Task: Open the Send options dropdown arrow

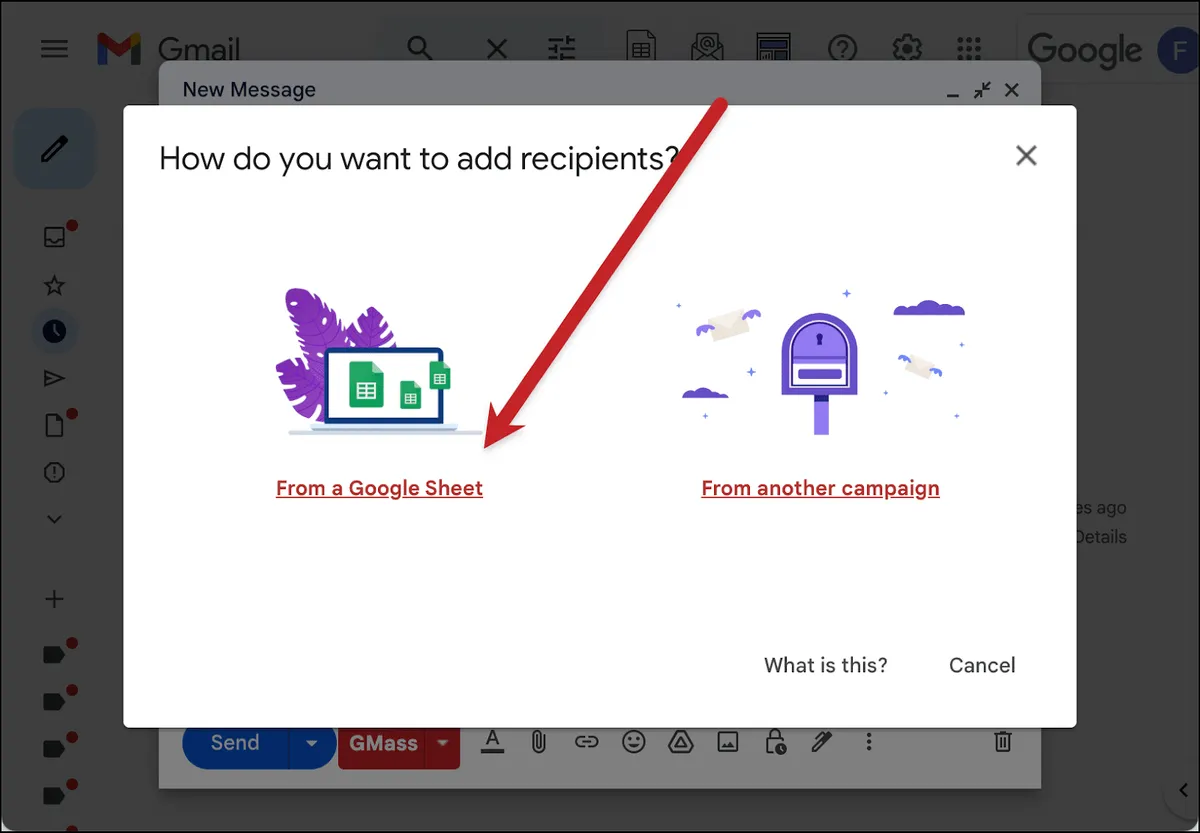Action: coord(312,743)
